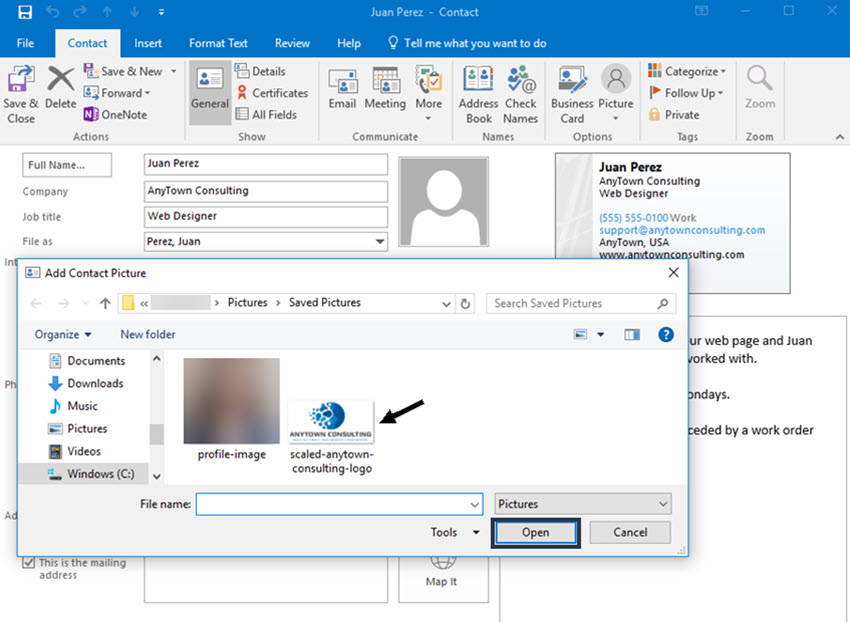Show Certificates view
Image resolution: width=850 pixels, height=622 pixels.
(272, 93)
